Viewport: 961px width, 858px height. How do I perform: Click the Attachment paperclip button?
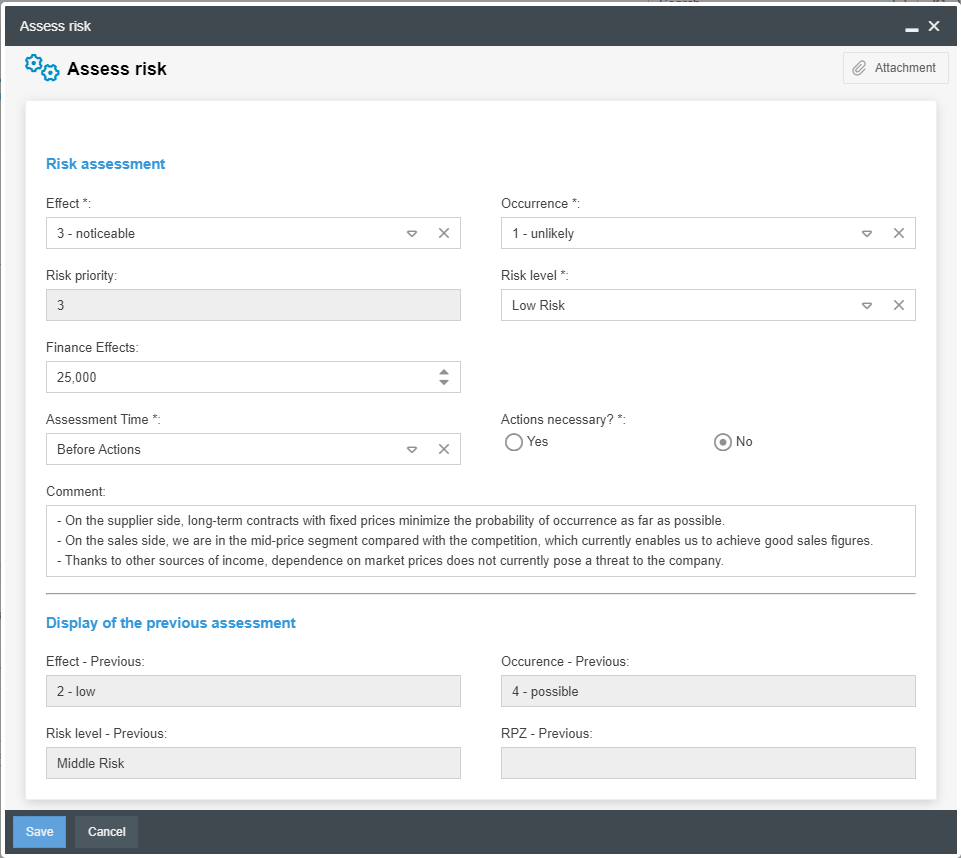coord(895,68)
